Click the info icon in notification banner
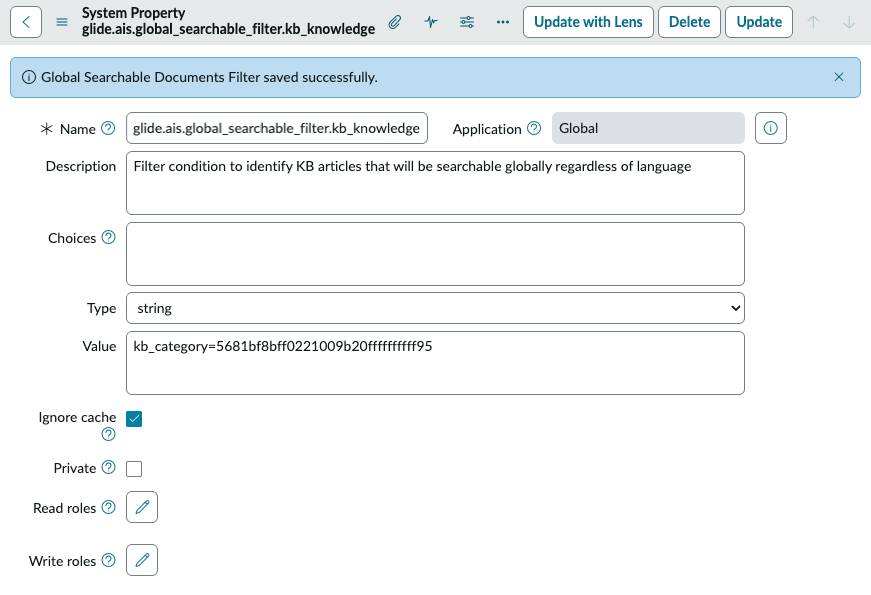The height and width of the screenshot is (595, 871). [29, 77]
